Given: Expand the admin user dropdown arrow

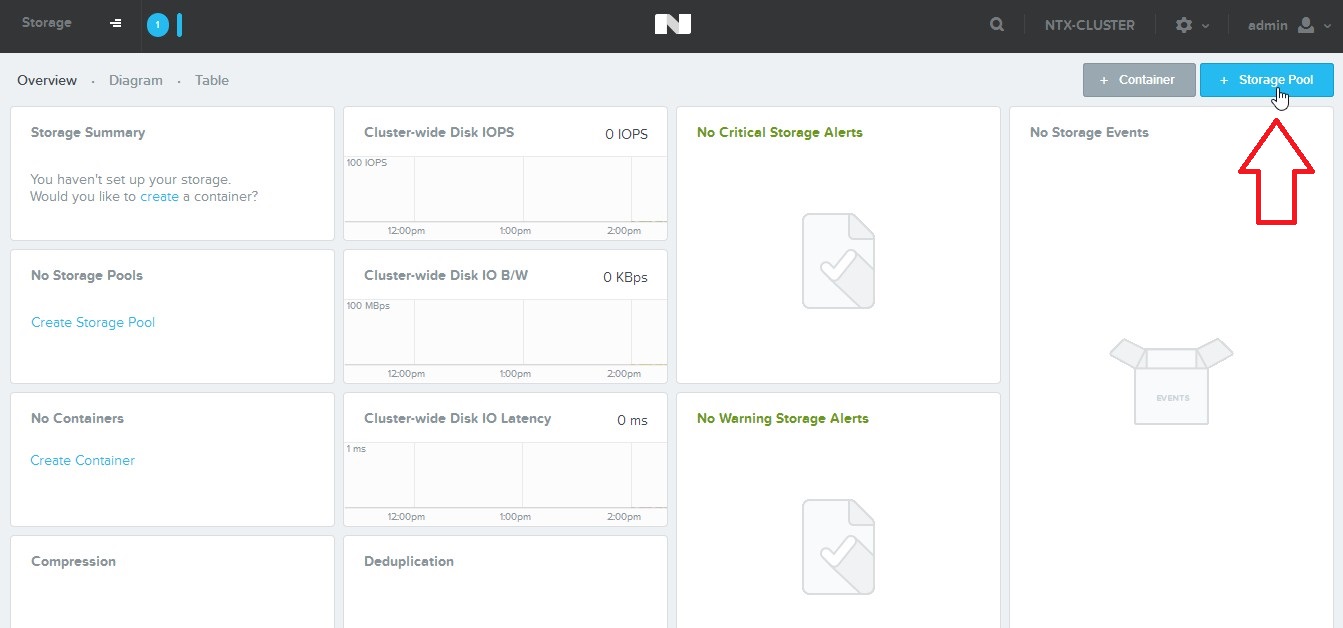Looking at the screenshot, I should [x=1328, y=26].
